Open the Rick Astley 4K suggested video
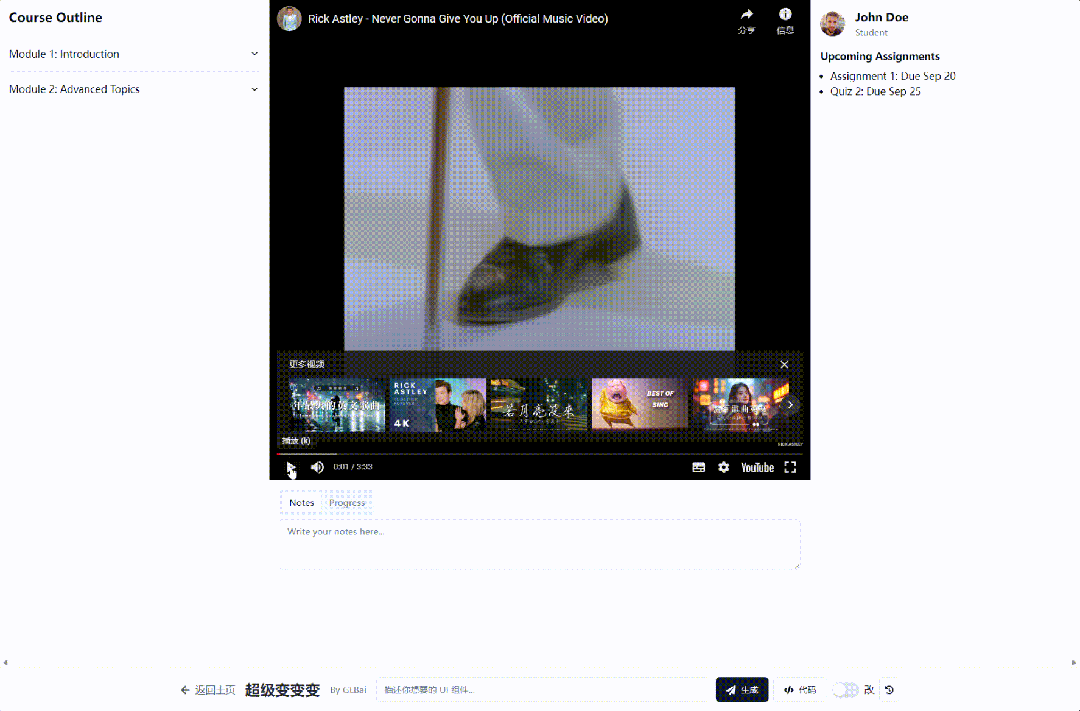This screenshot has width=1080, height=711. [438, 404]
